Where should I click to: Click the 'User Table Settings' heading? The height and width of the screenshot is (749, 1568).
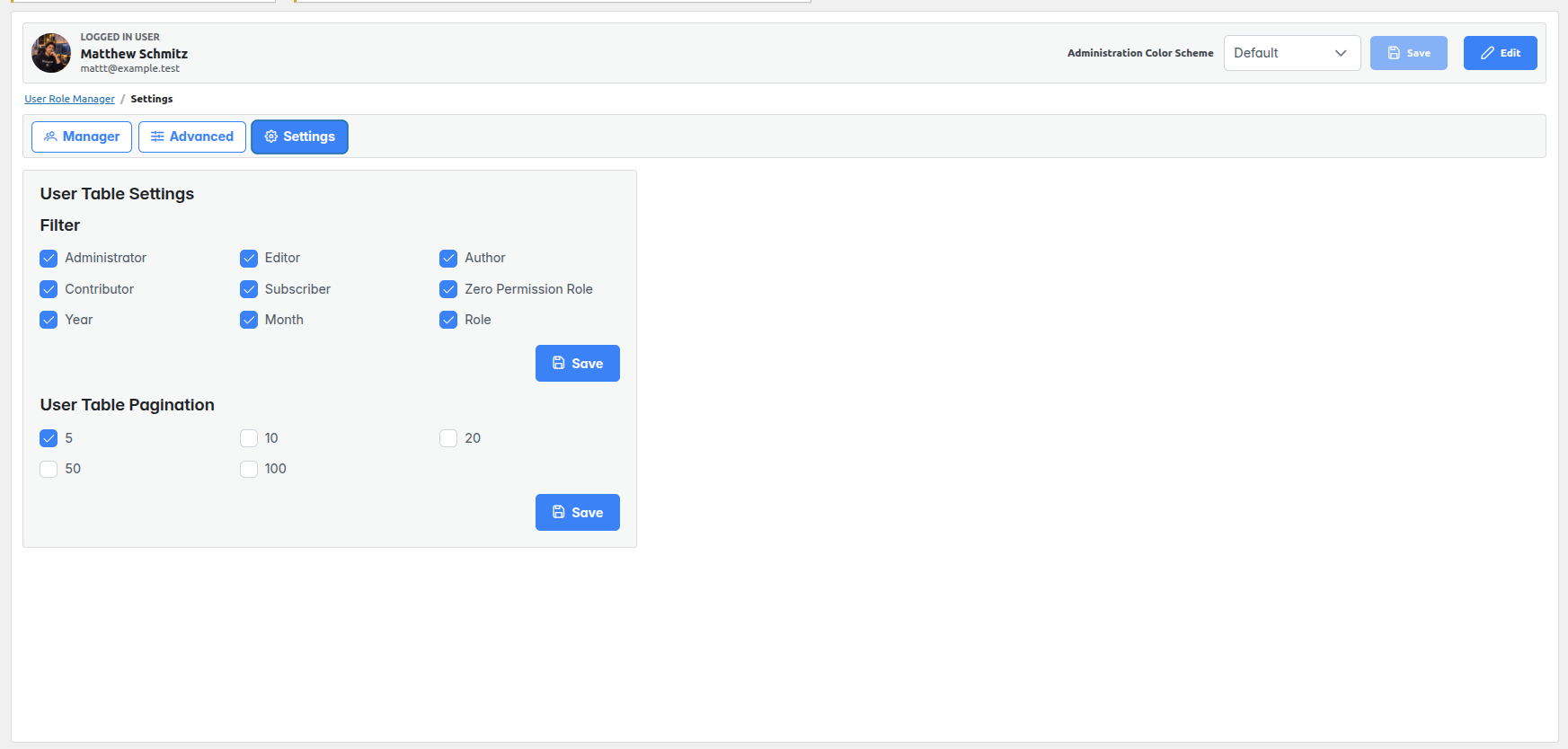(x=117, y=194)
